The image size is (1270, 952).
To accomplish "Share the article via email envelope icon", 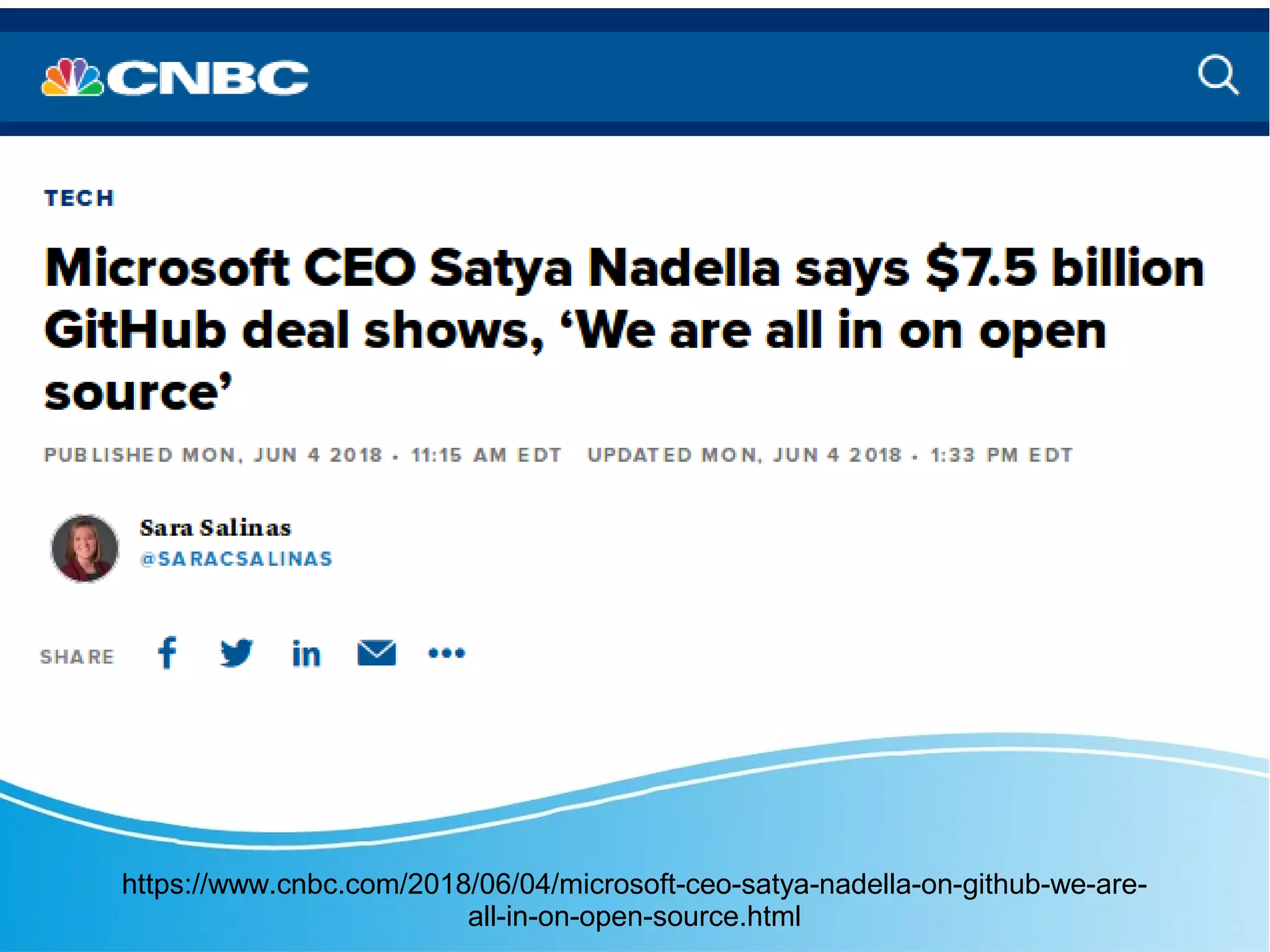I will tap(376, 653).
